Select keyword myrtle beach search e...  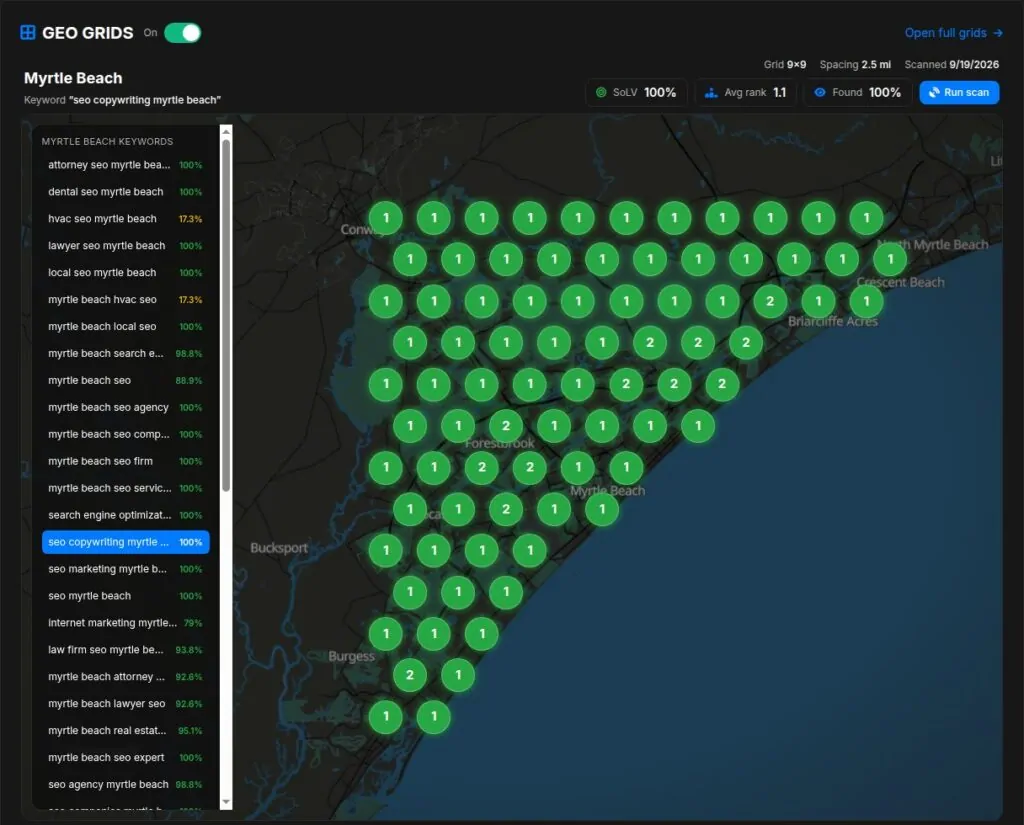click(x=125, y=353)
